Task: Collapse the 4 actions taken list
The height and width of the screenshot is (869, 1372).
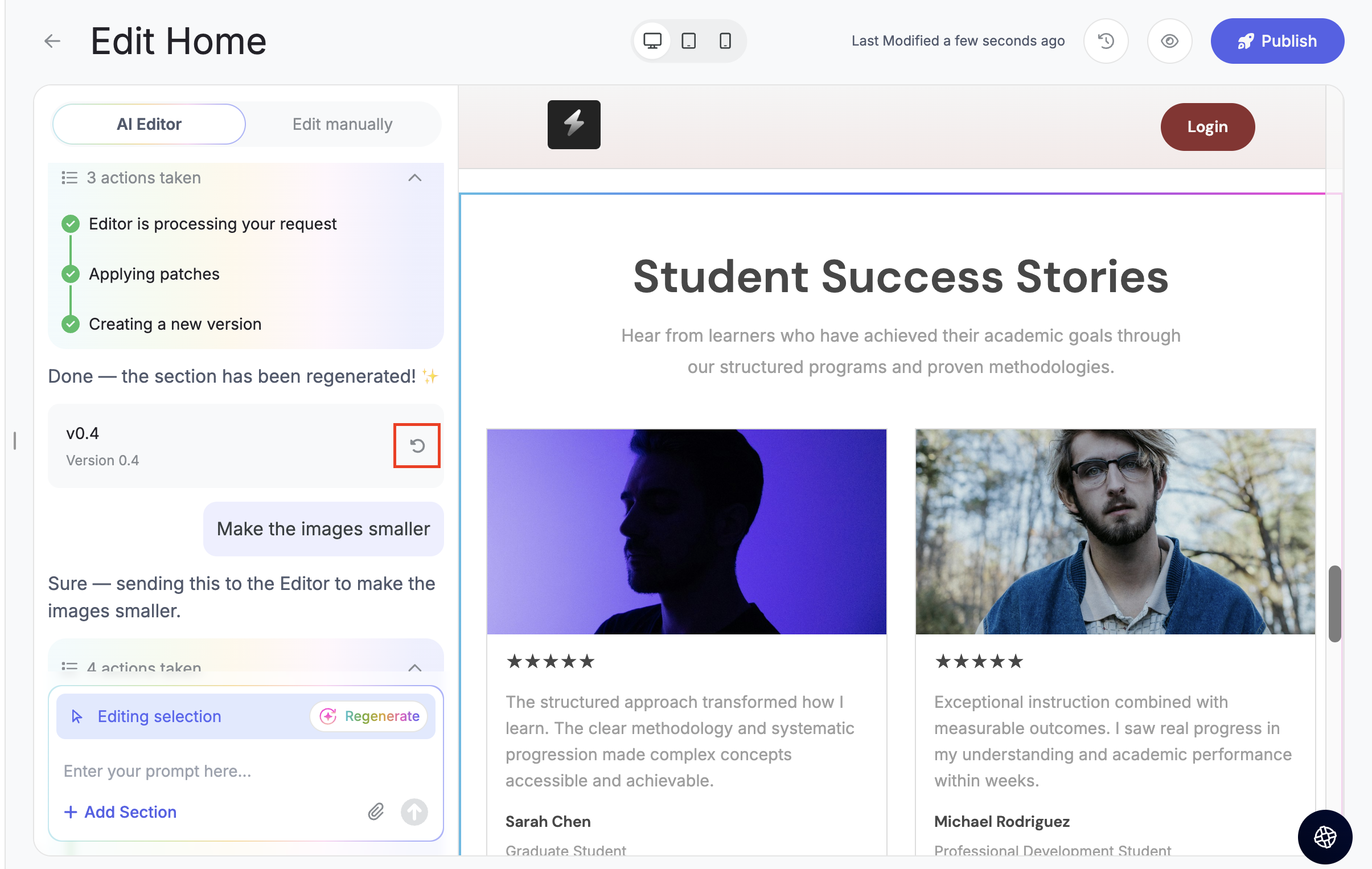Action: tap(415, 666)
